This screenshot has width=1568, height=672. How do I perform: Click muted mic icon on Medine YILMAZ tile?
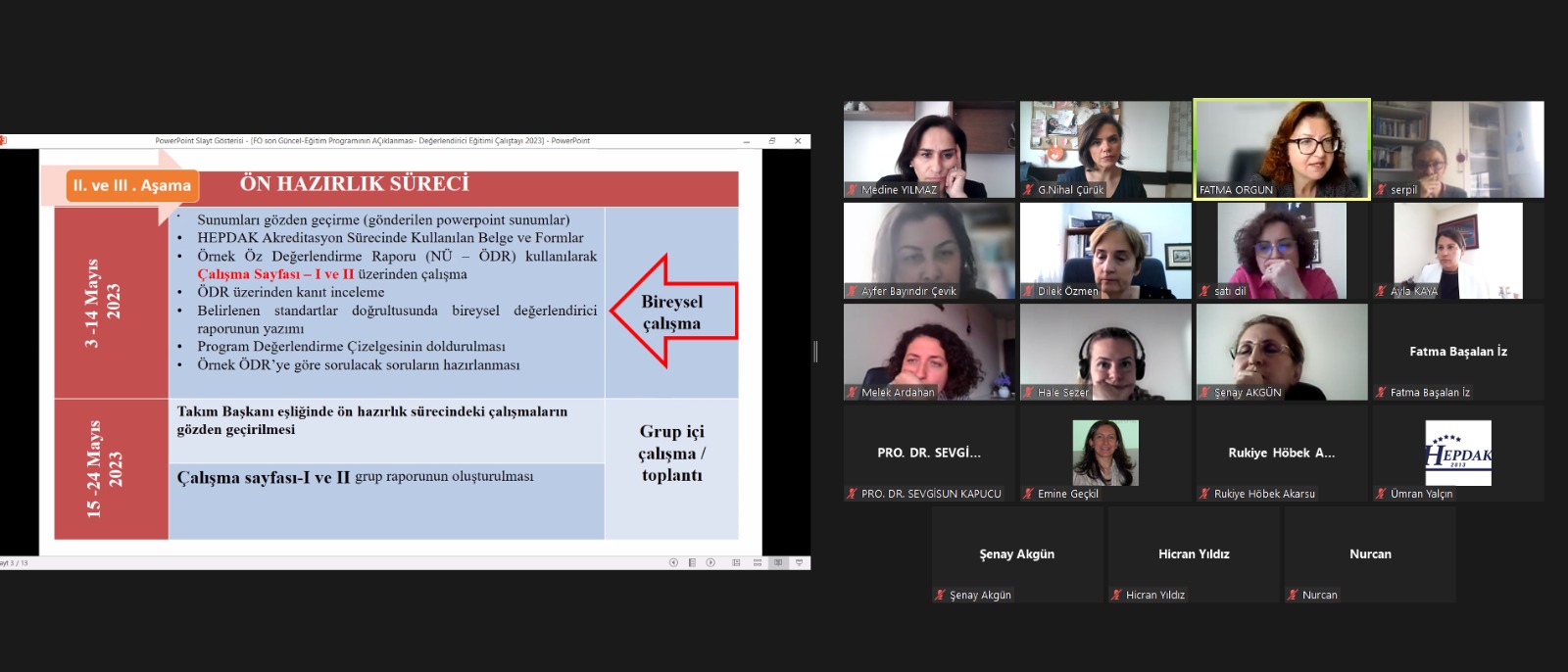tap(853, 190)
